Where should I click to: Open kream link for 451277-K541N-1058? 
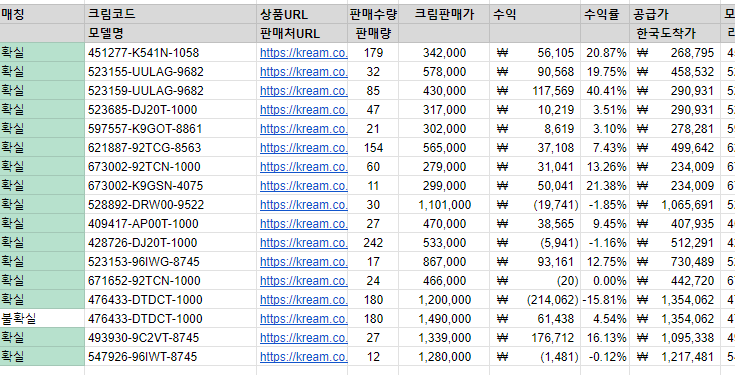(304, 53)
